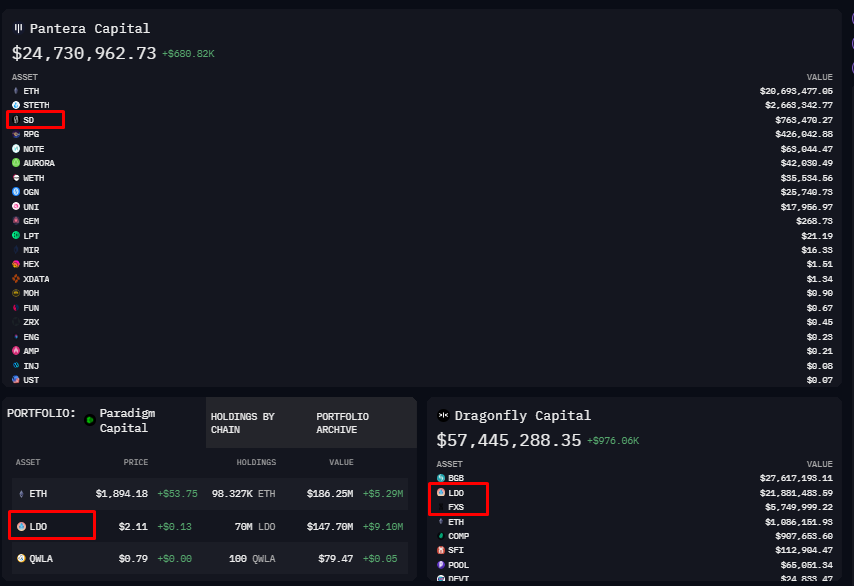Click the $21,881,483.59 LDO value
854x586 pixels.
[796, 493]
